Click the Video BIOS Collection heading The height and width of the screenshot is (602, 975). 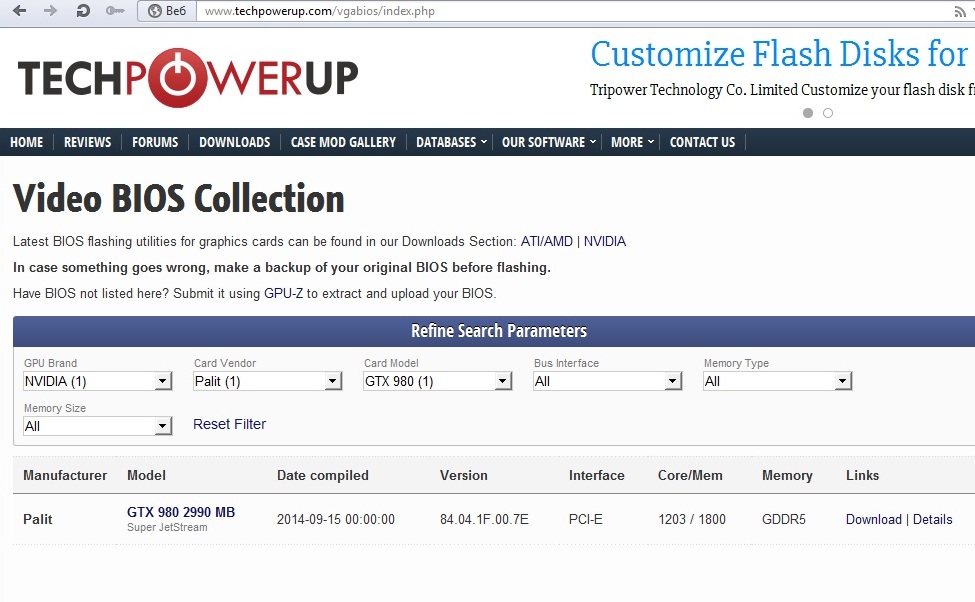(x=179, y=199)
